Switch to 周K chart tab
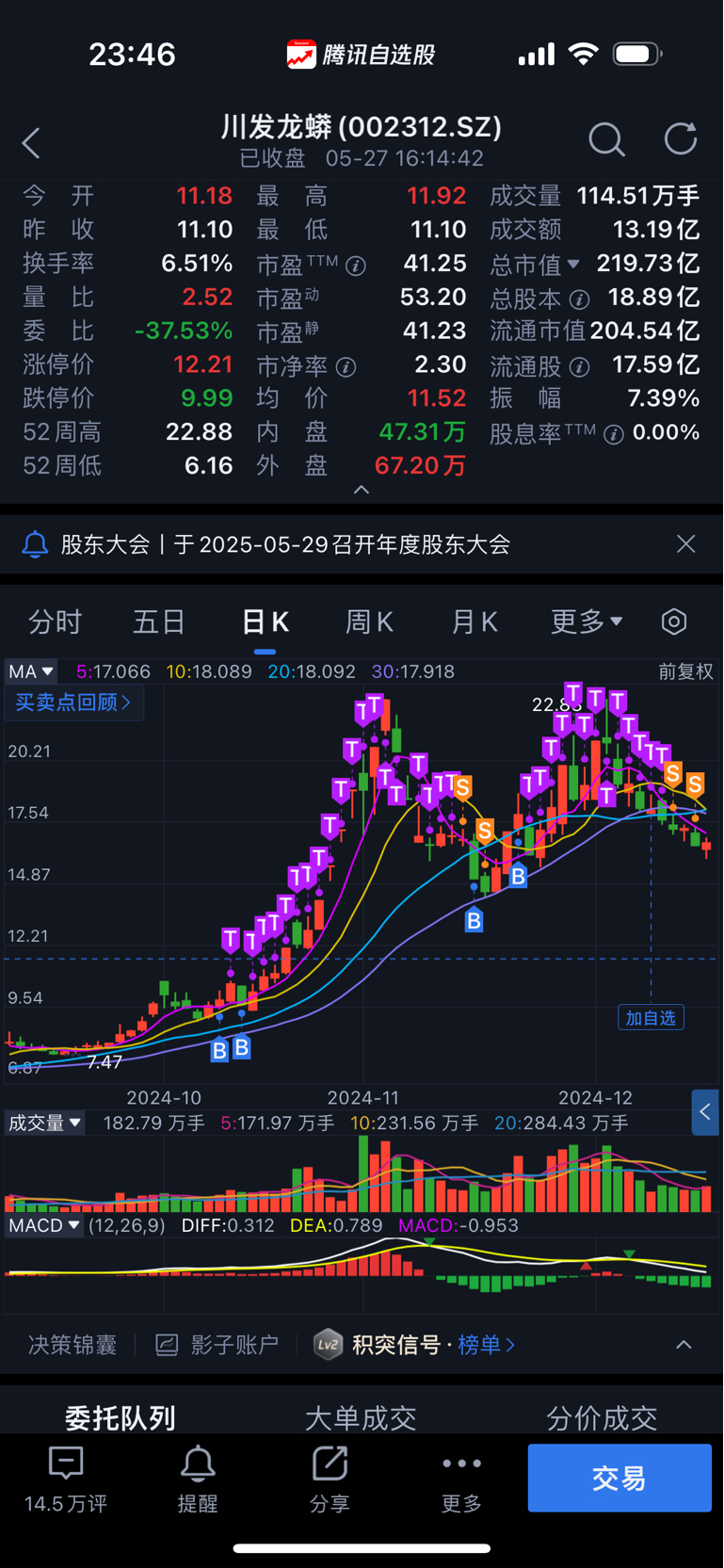 coord(369,622)
